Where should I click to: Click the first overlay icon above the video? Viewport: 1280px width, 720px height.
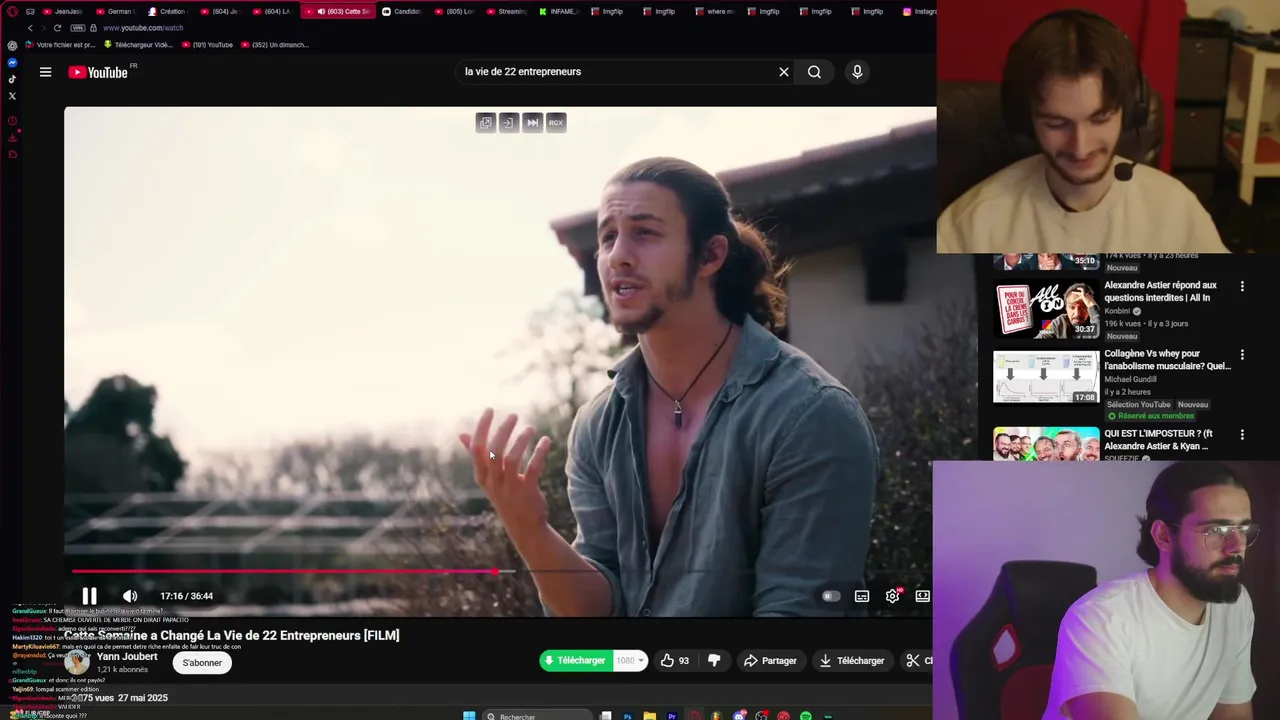[x=486, y=123]
